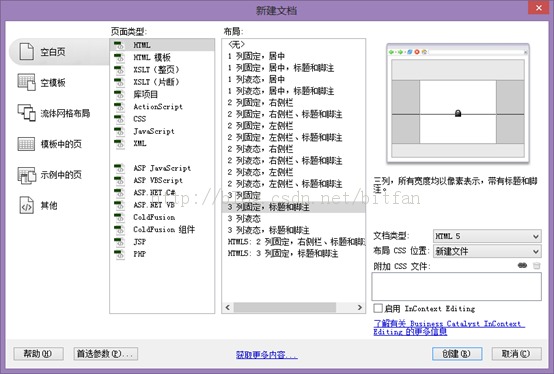
Task: Open the 流体网格布局 fluid grid category
Action: click(x=54, y=113)
